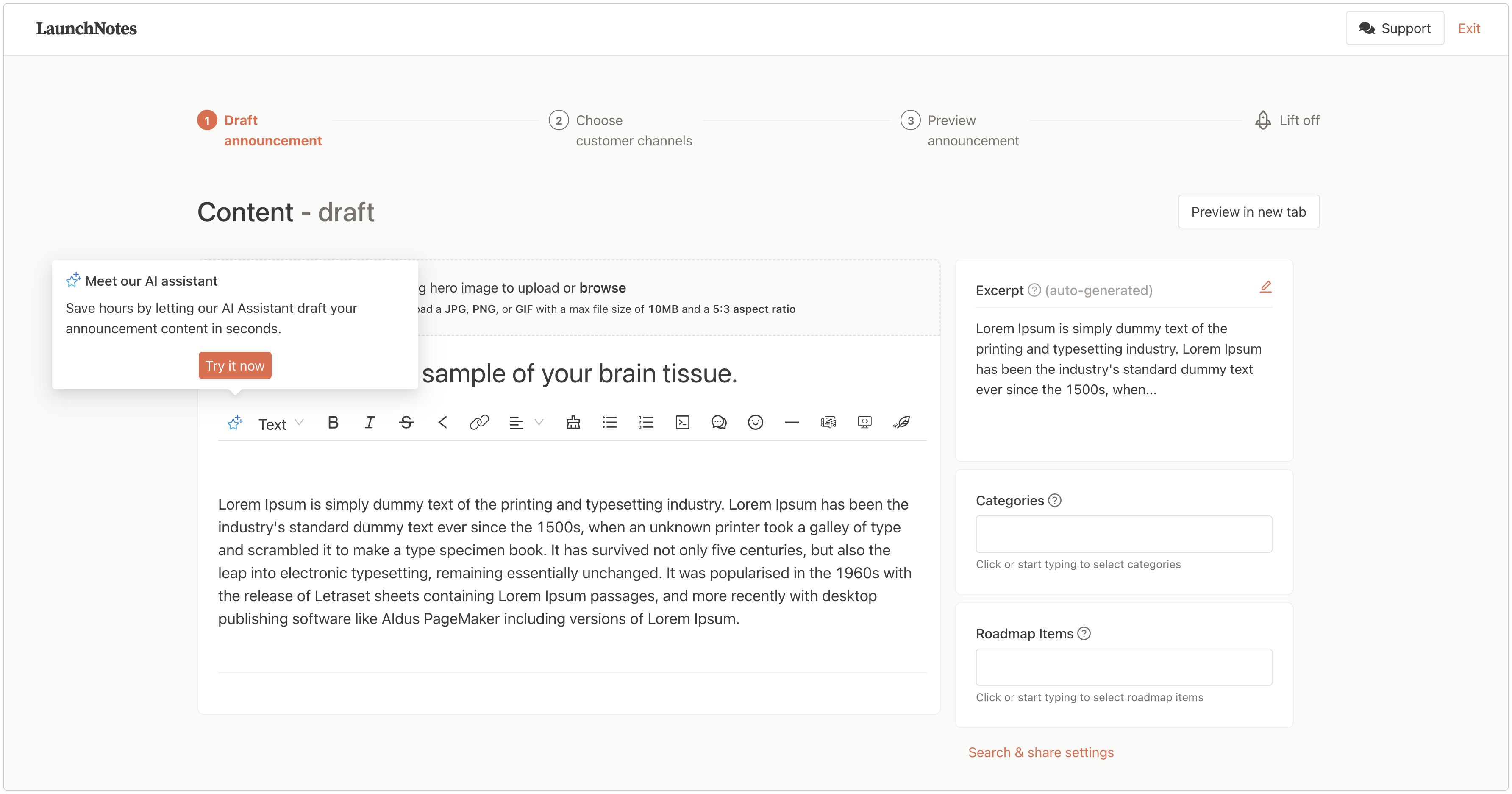This screenshot has height=794, width=1512.
Task: Toggle bold formatting
Action: click(x=333, y=422)
